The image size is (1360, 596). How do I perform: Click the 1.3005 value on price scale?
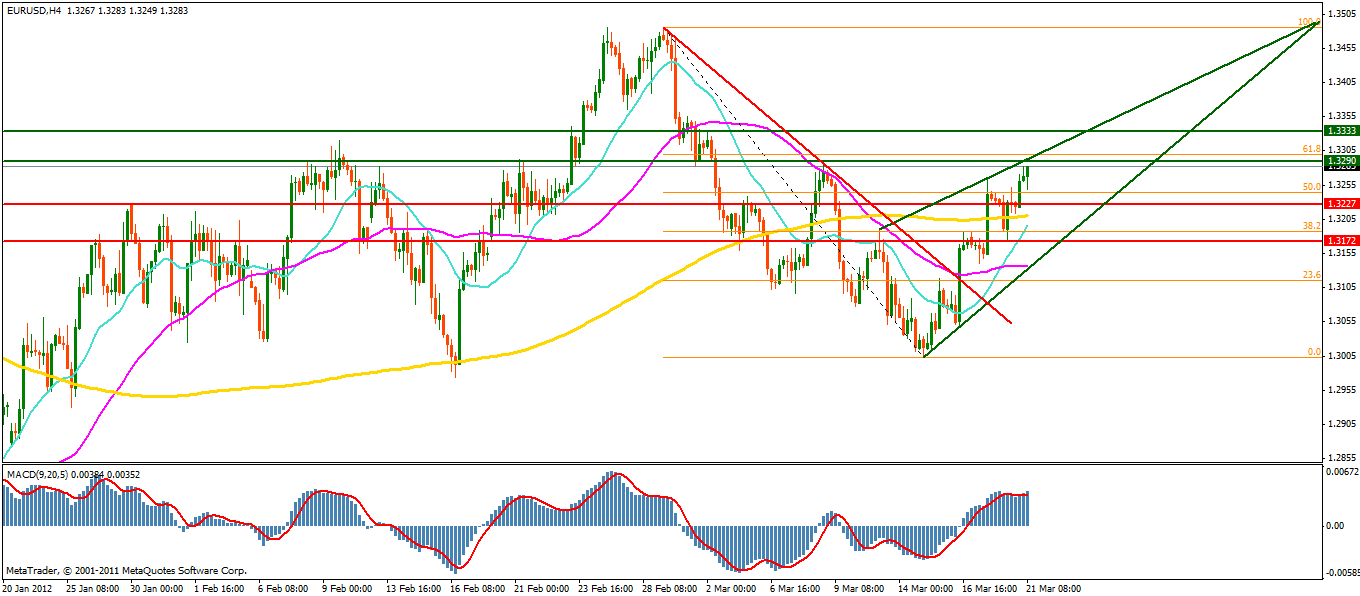(1339, 356)
